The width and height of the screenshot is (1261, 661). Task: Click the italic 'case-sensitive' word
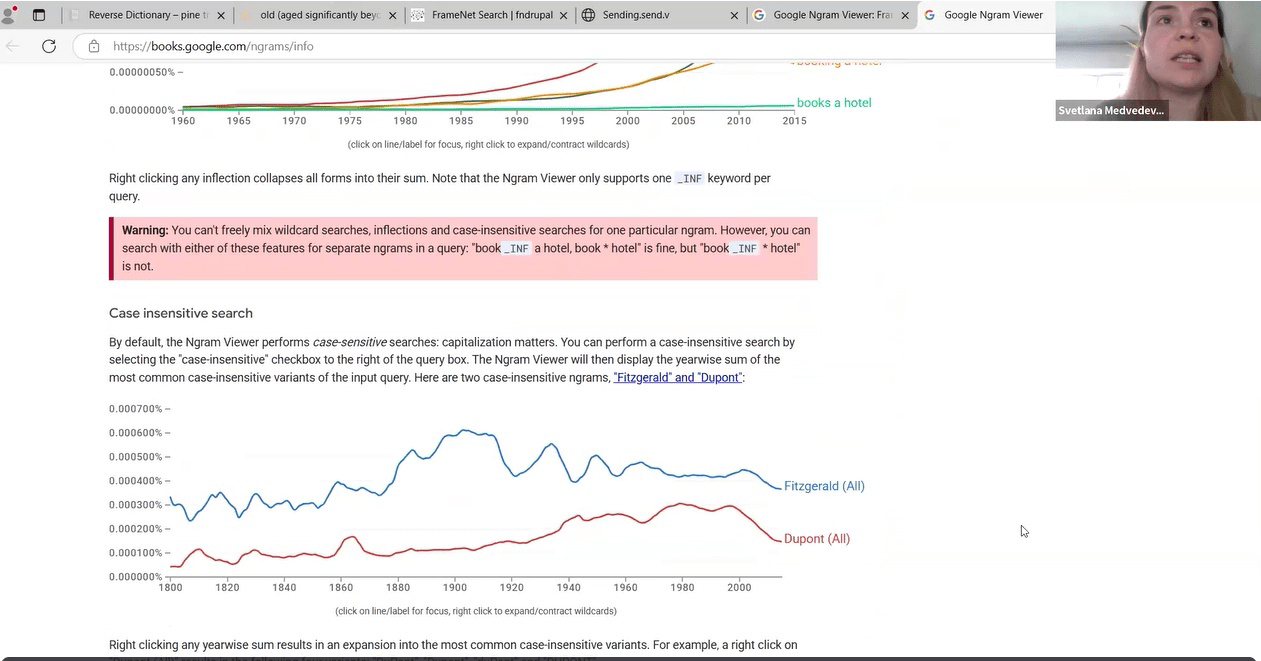(350, 342)
